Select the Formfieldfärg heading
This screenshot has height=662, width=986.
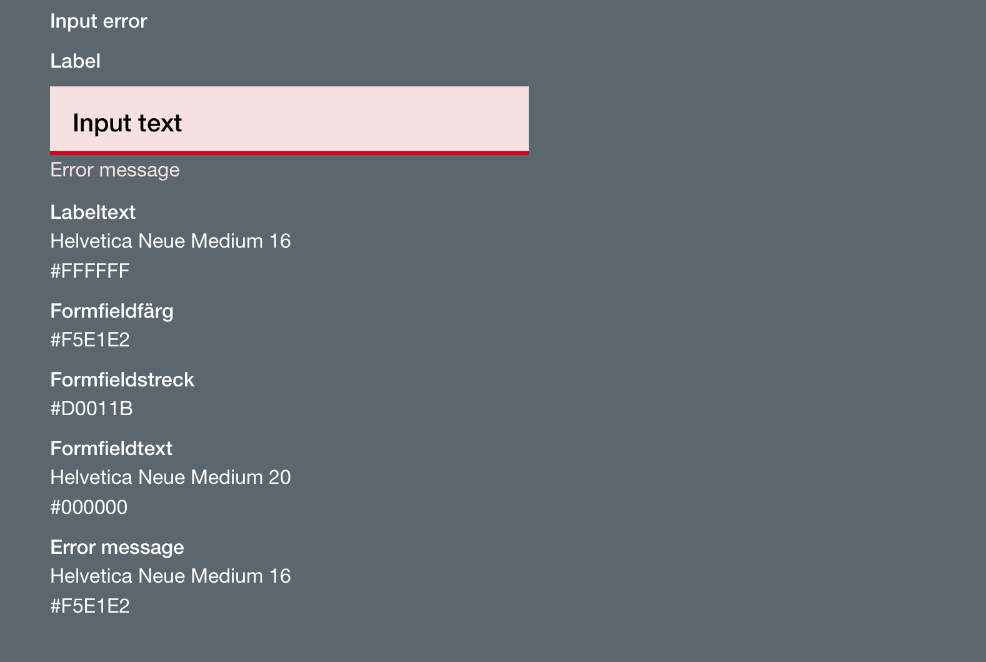pos(112,311)
